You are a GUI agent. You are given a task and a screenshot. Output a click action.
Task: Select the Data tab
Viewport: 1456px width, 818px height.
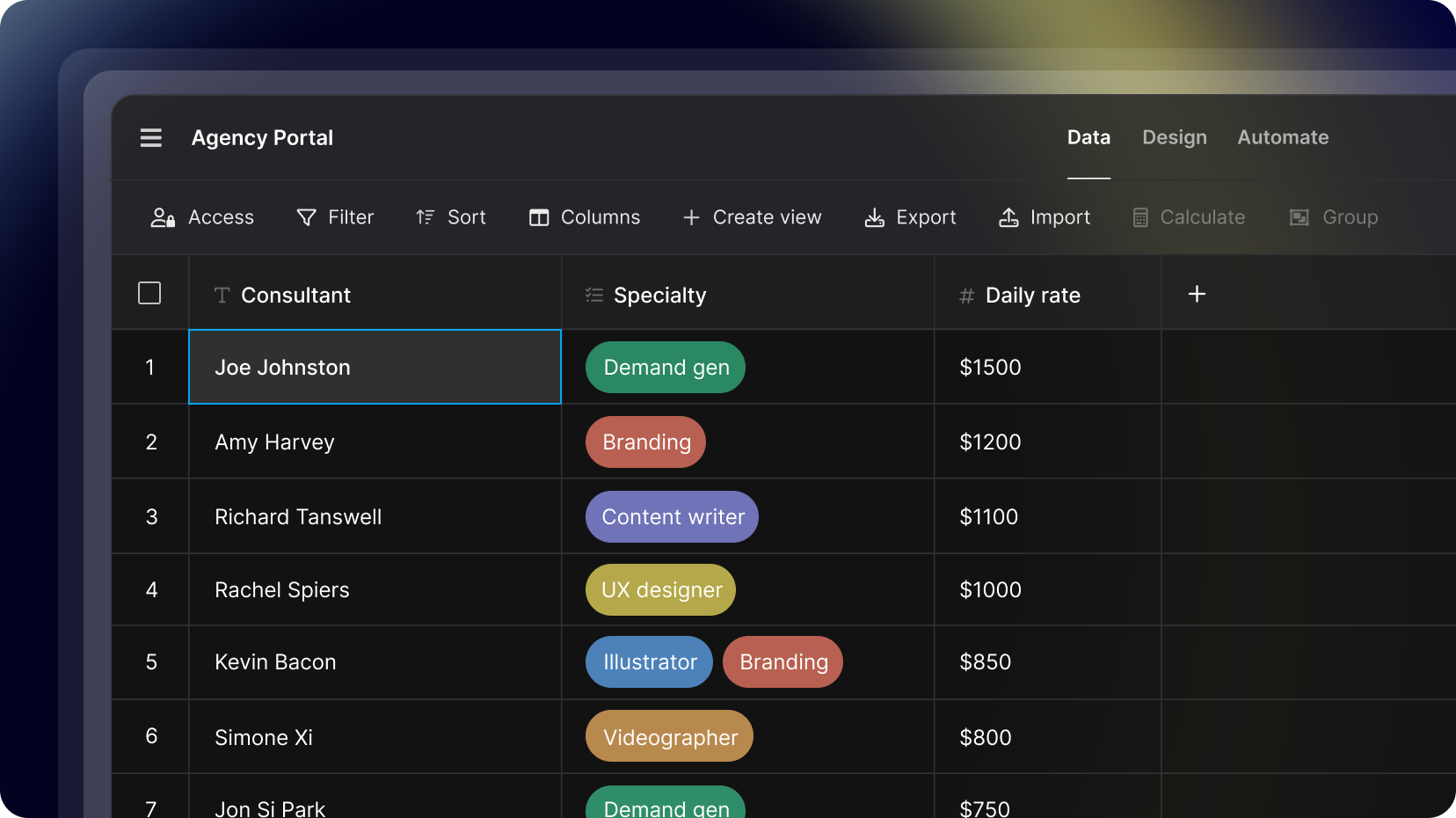point(1088,137)
